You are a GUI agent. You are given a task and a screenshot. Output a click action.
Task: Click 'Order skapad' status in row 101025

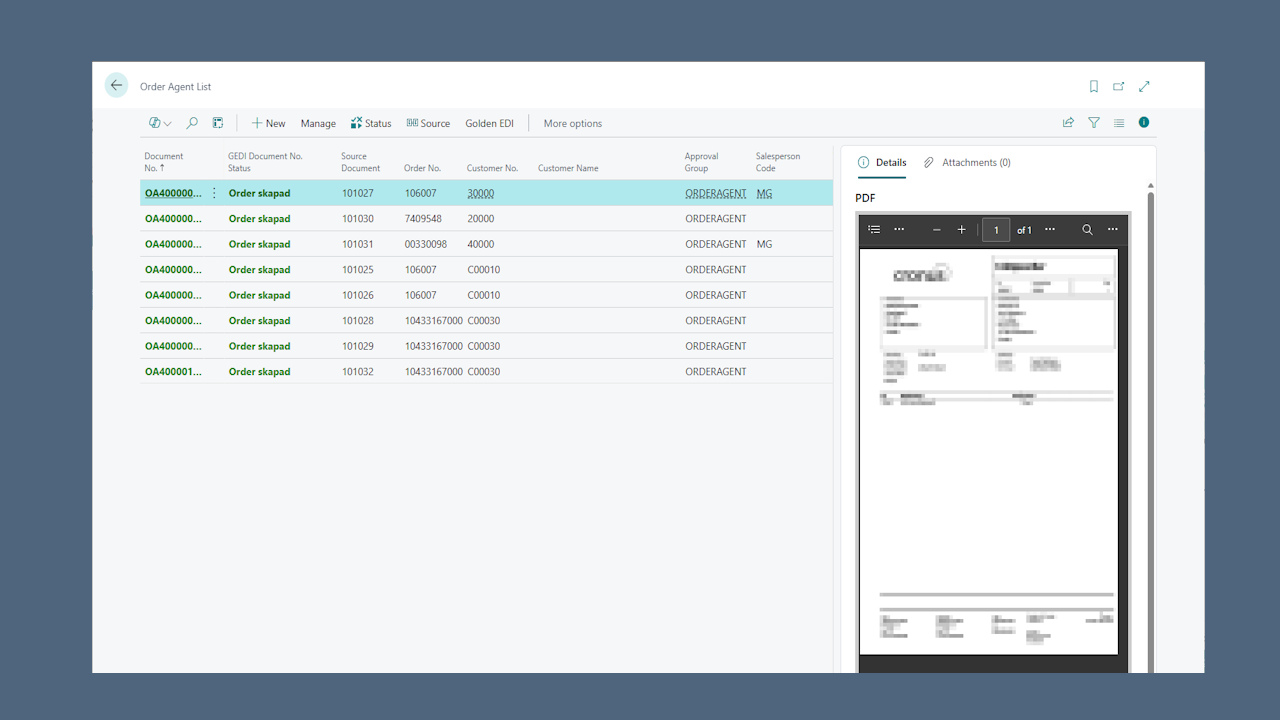(259, 270)
